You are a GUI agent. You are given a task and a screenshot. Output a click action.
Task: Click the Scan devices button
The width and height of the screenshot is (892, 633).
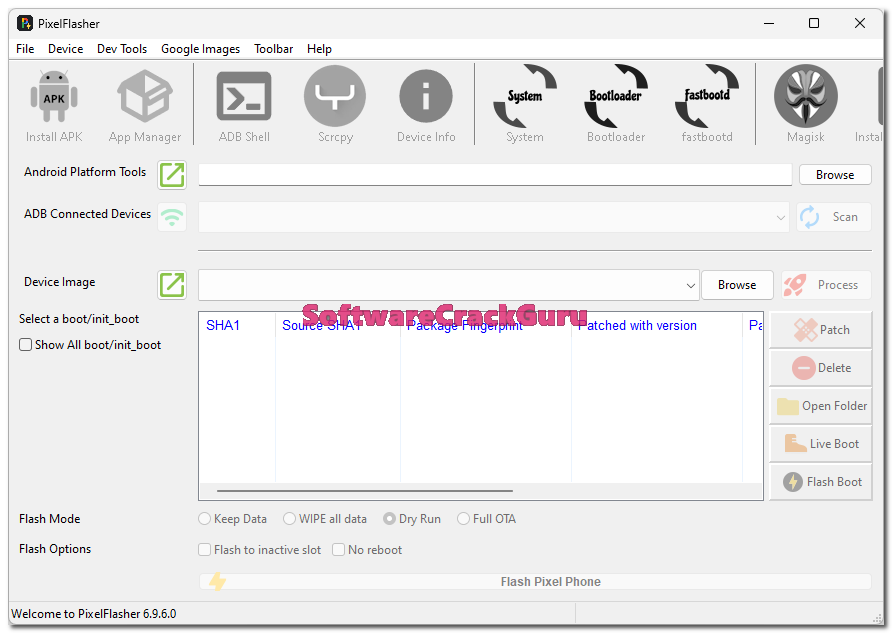[x=833, y=217]
